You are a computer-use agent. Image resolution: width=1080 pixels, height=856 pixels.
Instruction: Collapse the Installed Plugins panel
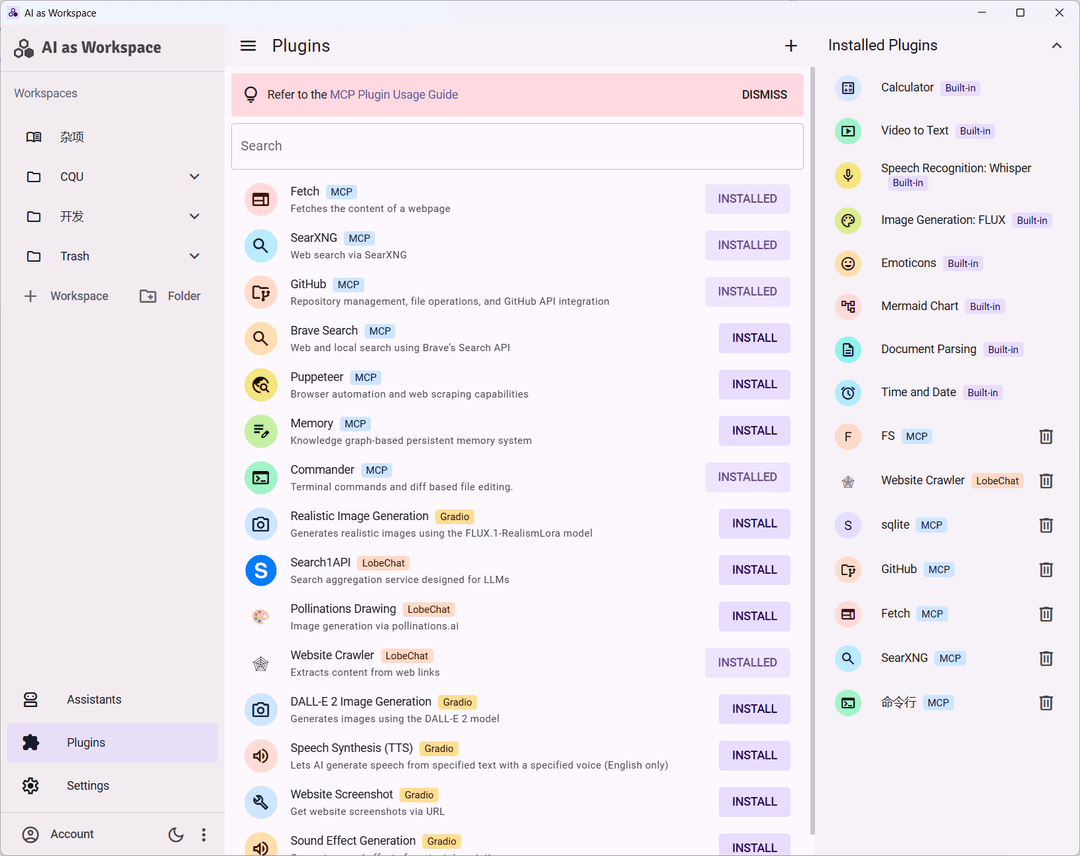(x=1056, y=45)
